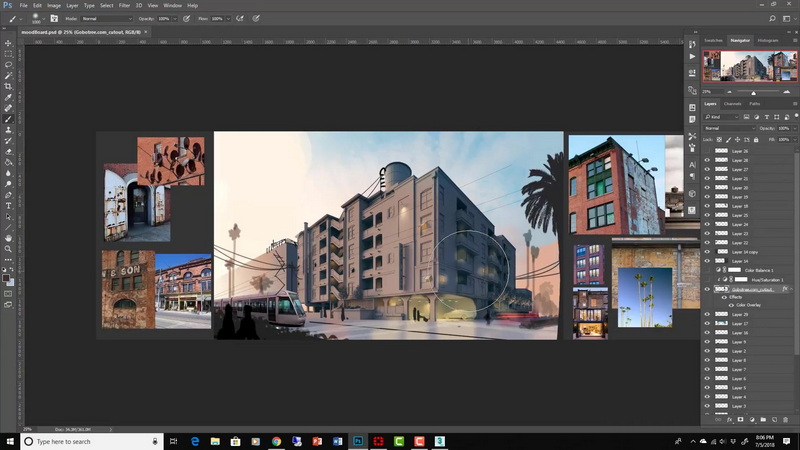Open the brush Mode dropdown in options bar
Viewport: 800px width, 450px height.
pyautogui.click(x=106, y=18)
